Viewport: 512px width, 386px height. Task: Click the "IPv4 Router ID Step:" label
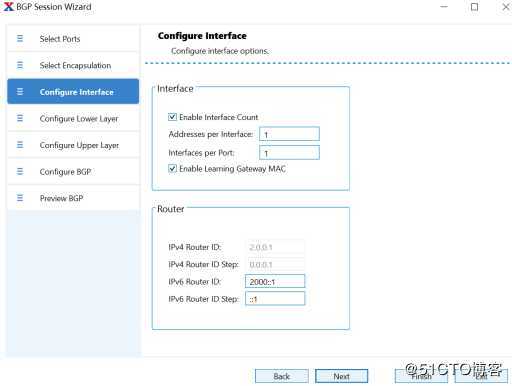pos(203,264)
